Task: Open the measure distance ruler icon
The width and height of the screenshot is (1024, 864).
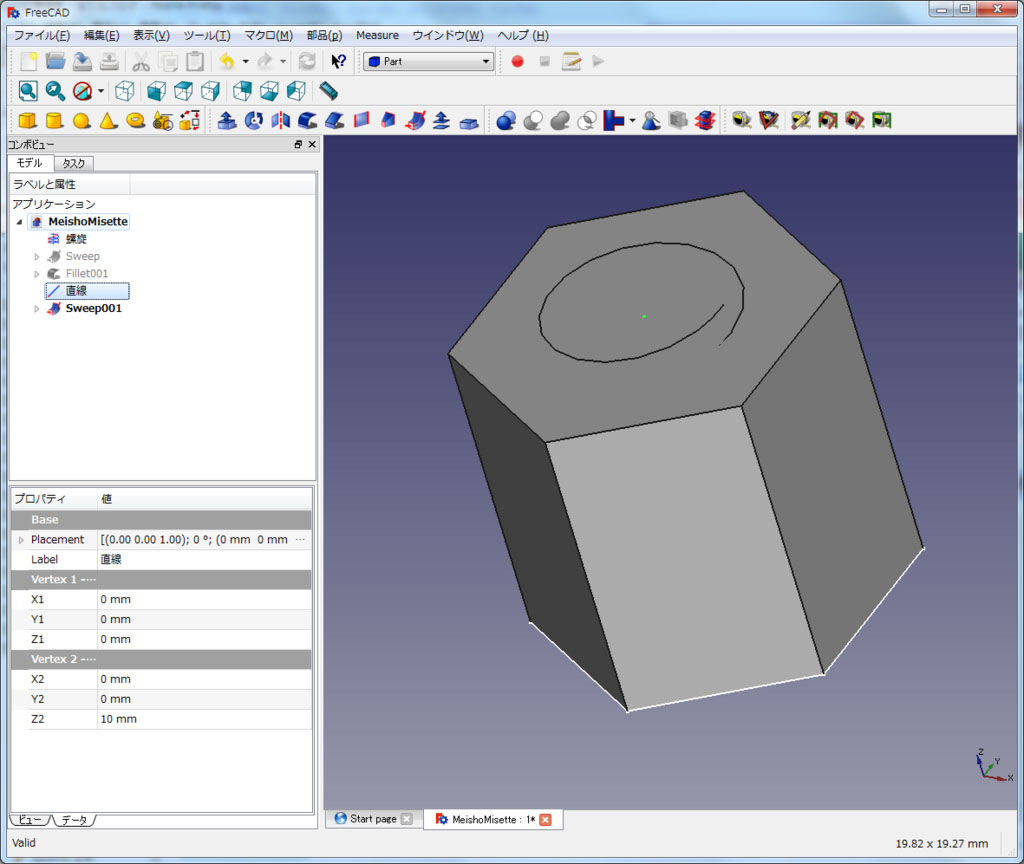Action: pos(328,91)
